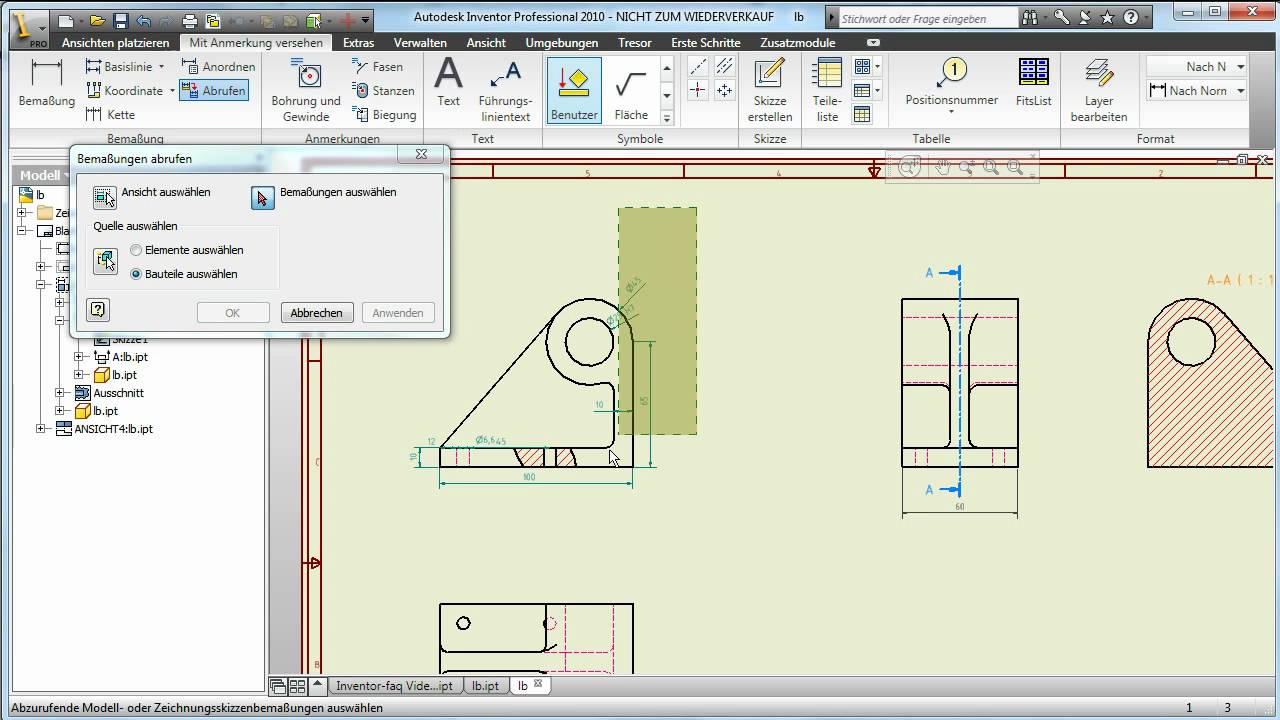Viewport: 1280px width, 720px height.
Task: Select the Biegung bend note tool
Action: point(385,115)
